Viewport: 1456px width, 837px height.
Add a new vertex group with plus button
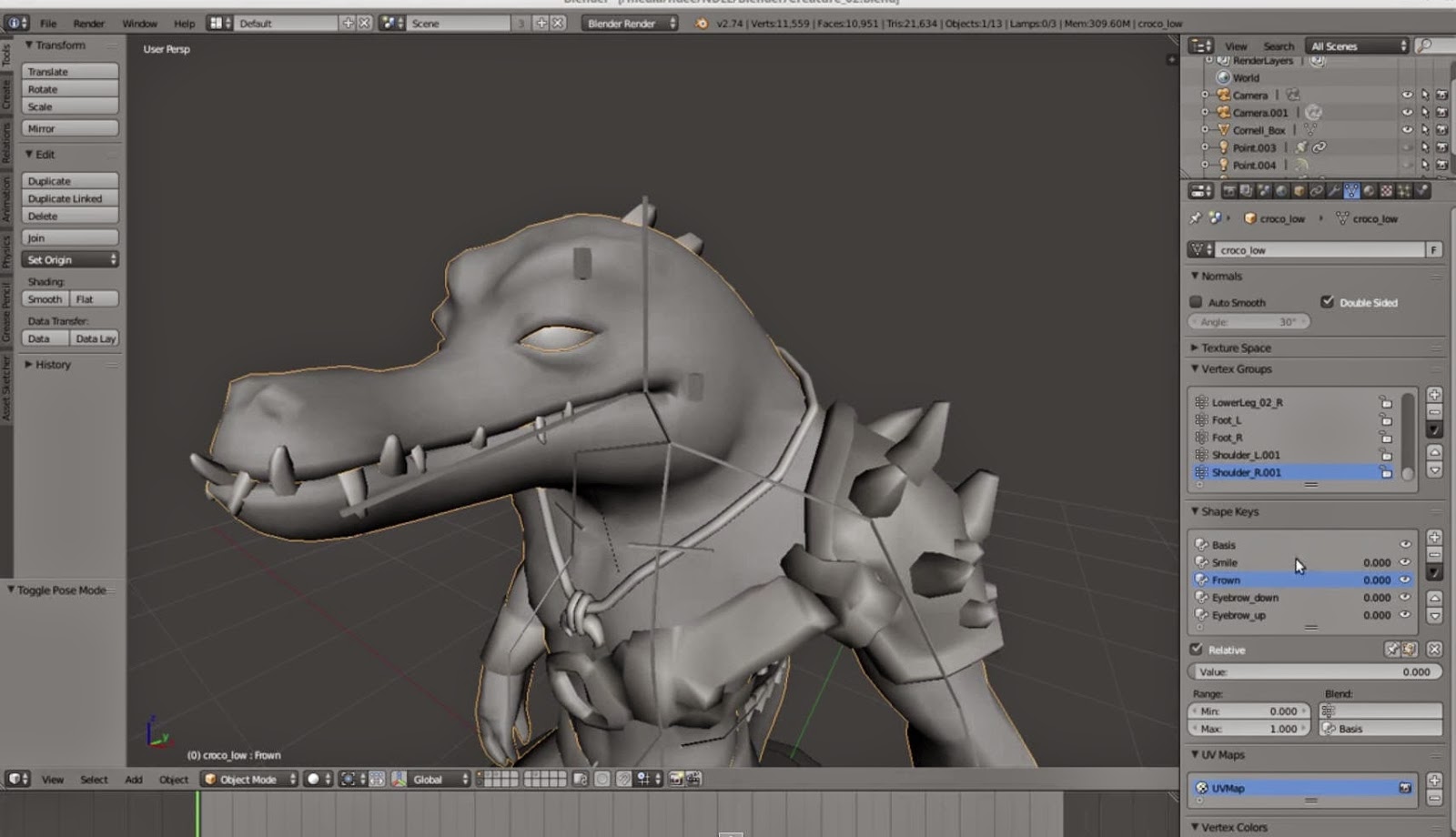pyautogui.click(x=1434, y=395)
